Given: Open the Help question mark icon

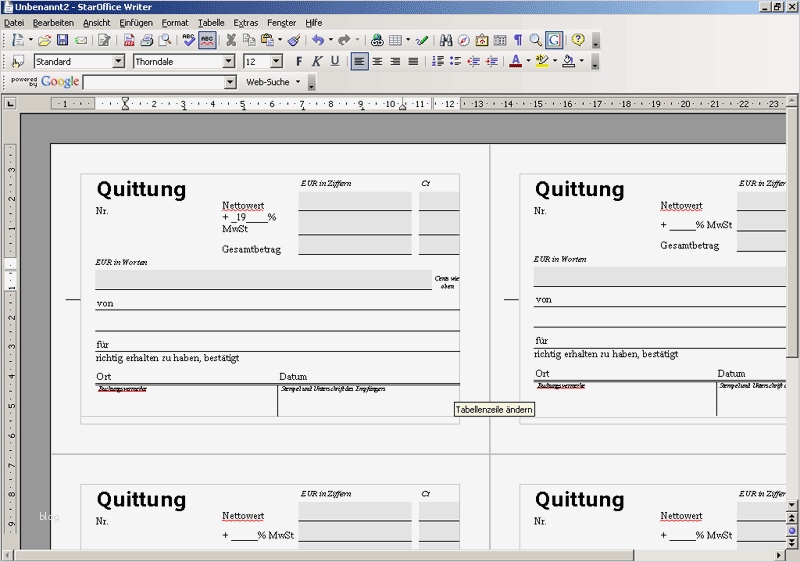Looking at the screenshot, I should pos(578,41).
